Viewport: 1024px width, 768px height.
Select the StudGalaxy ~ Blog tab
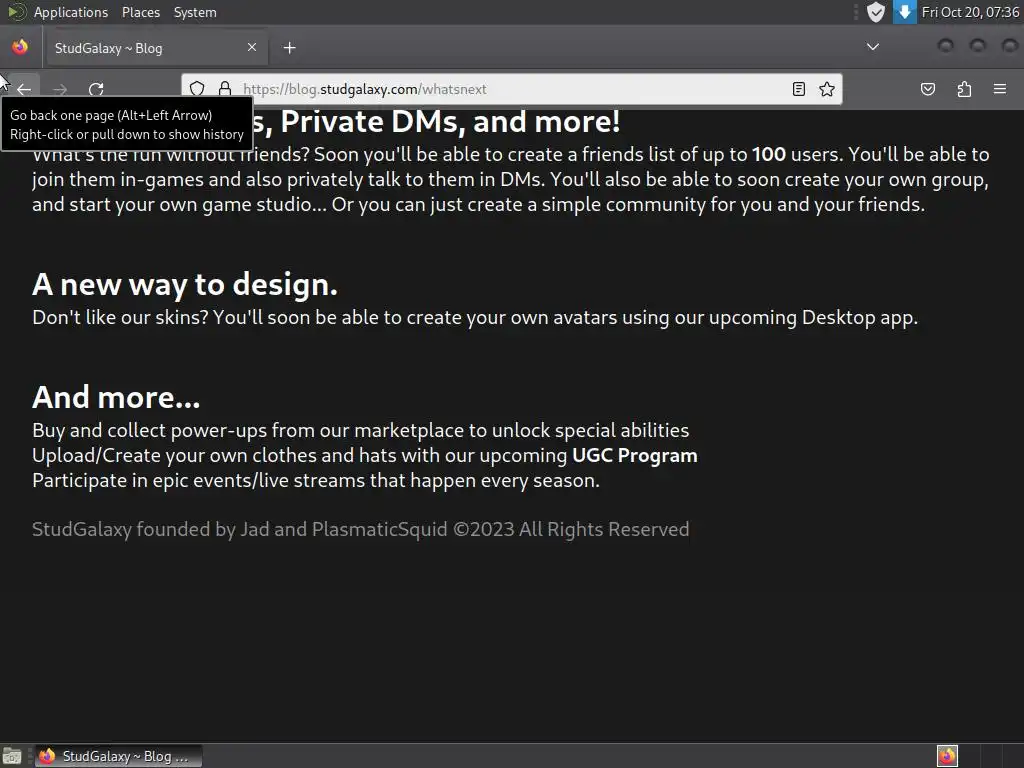coord(155,48)
